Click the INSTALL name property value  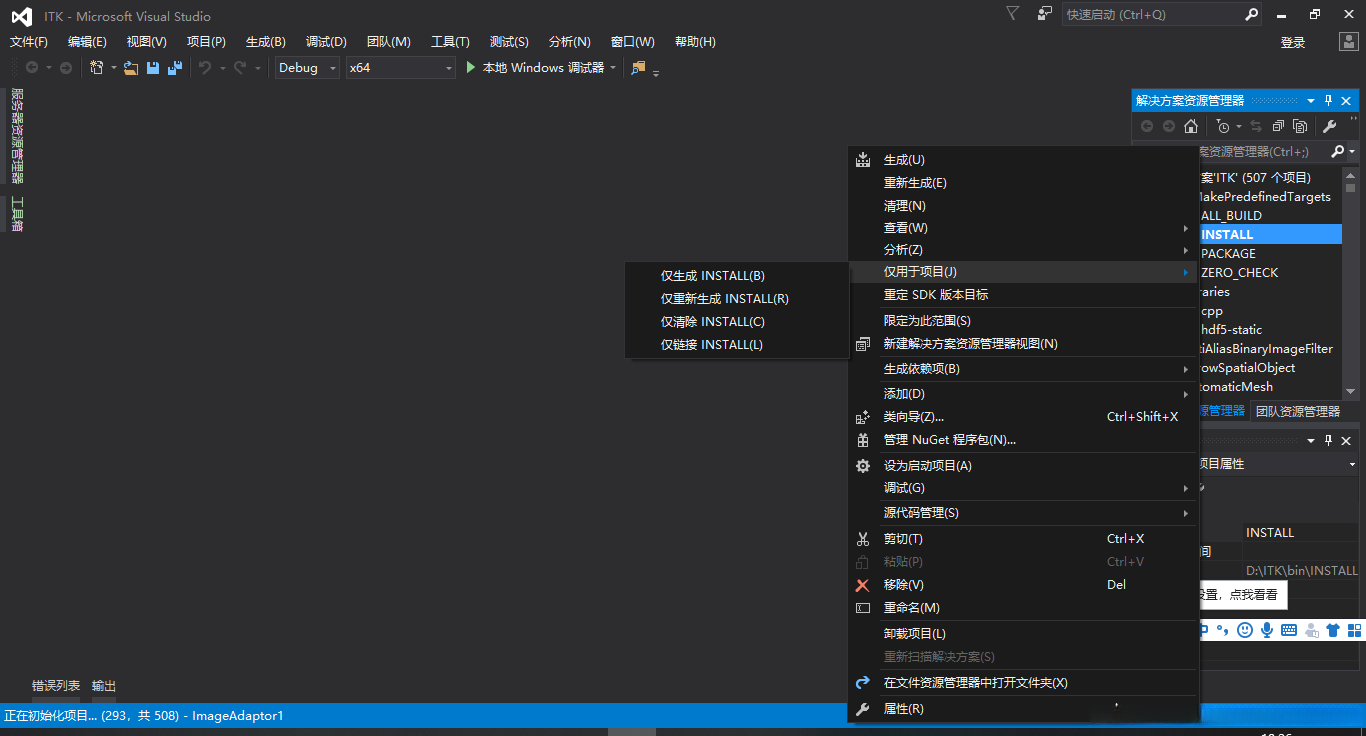click(1301, 533)
